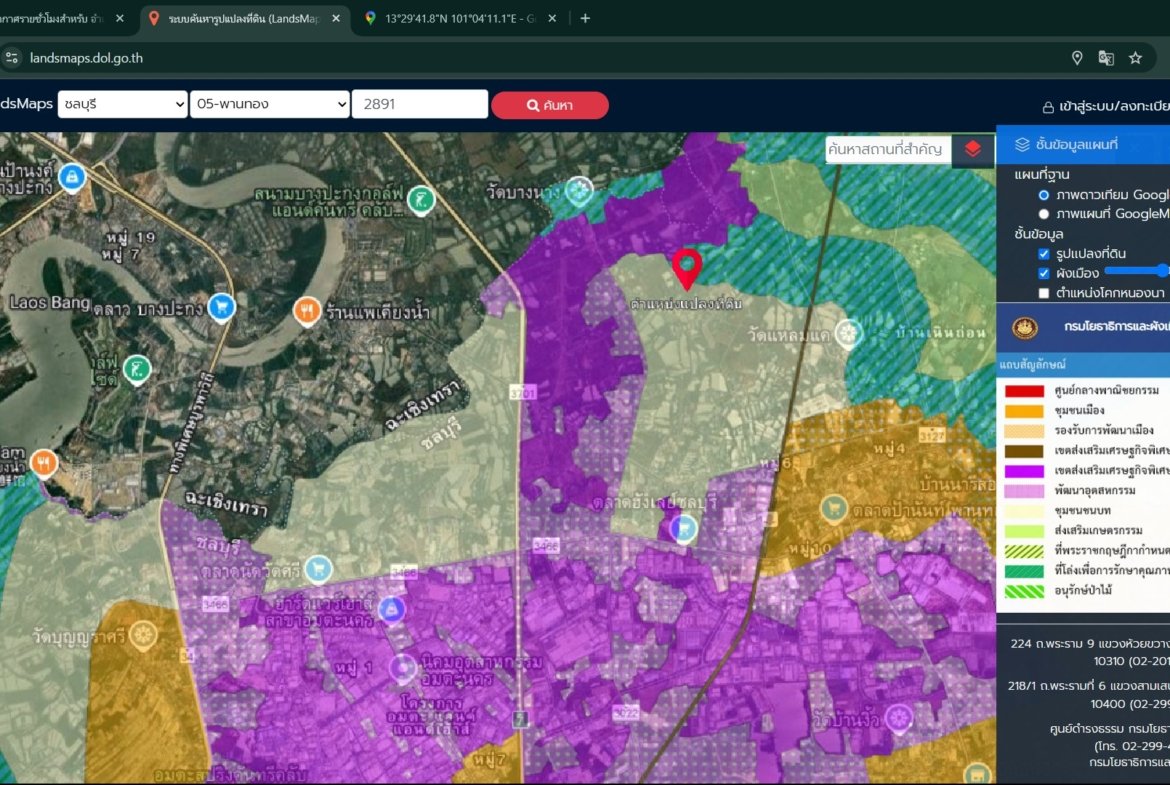Click the login/register link at top right
Image resolution: width=1170 pixels, height=785 pixels.
[x=1105, y=107]
